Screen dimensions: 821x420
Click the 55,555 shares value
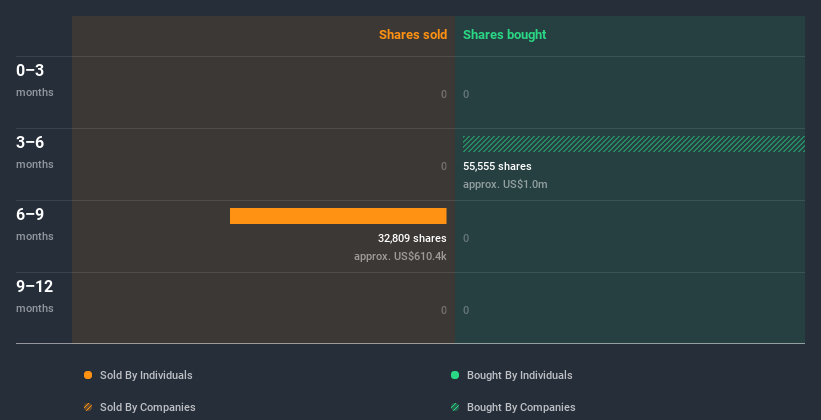[497, 166]
